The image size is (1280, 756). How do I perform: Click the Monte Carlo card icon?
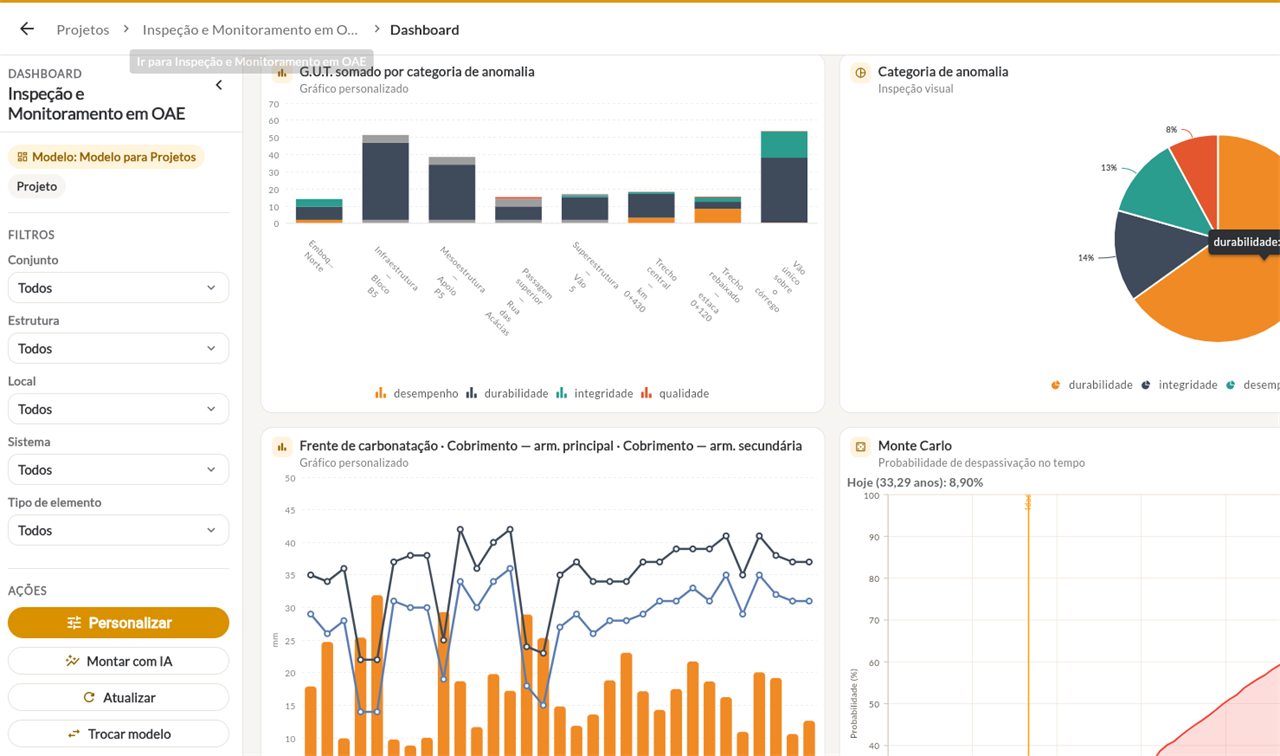[860, 447]
